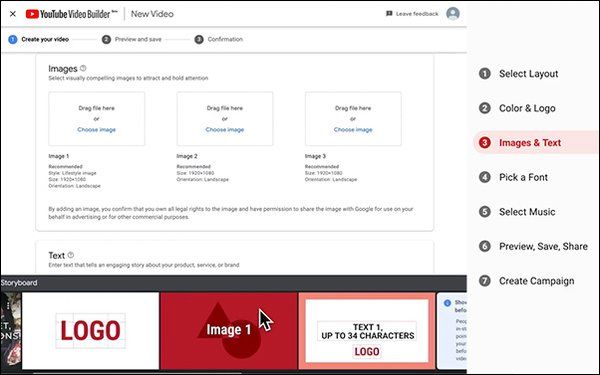
Task: Click the step 2 circle icon in the progress bar
Action: coord(106,39)
